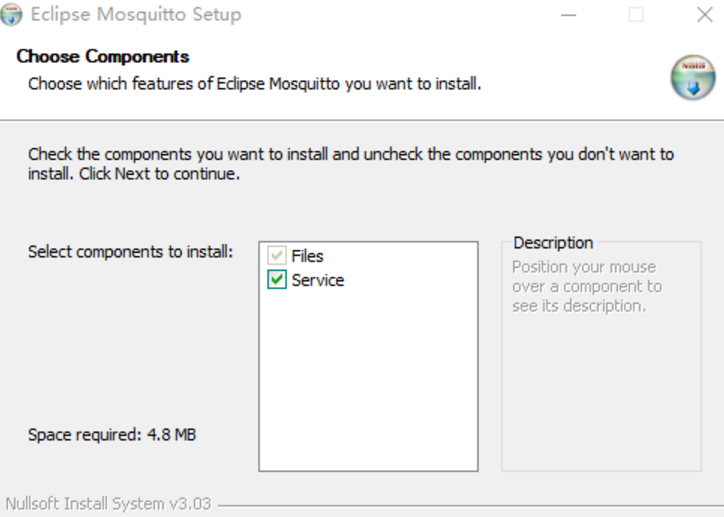Click the 'Eclipse Mosquitto Setup' window title
Viewport: 724px width, 517px height.
(135, 15)
